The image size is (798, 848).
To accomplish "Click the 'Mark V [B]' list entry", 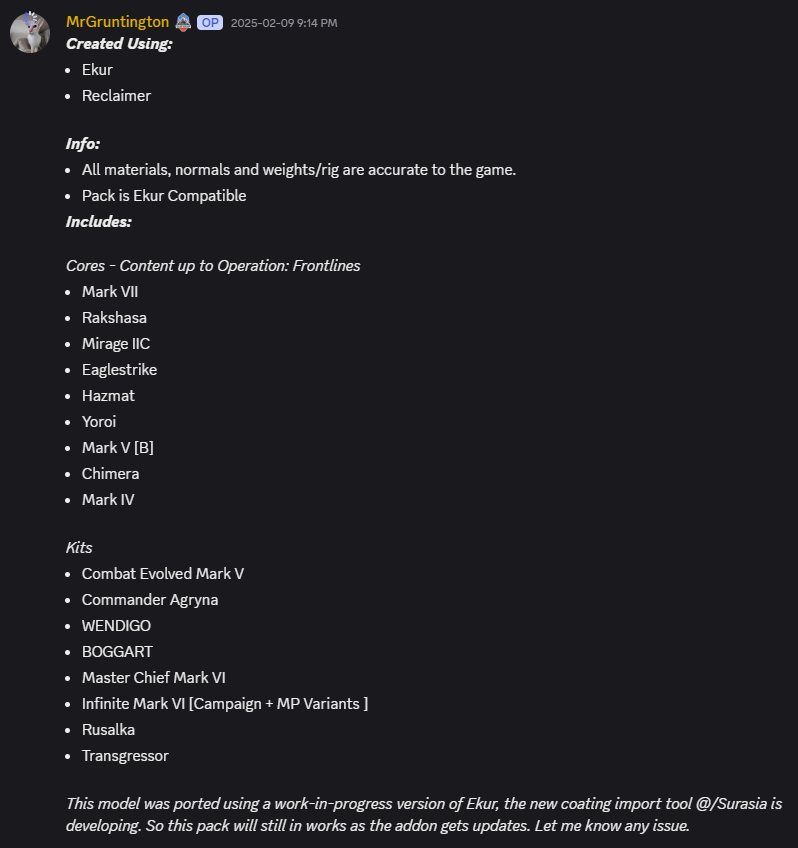I will [x=118, y=448].
